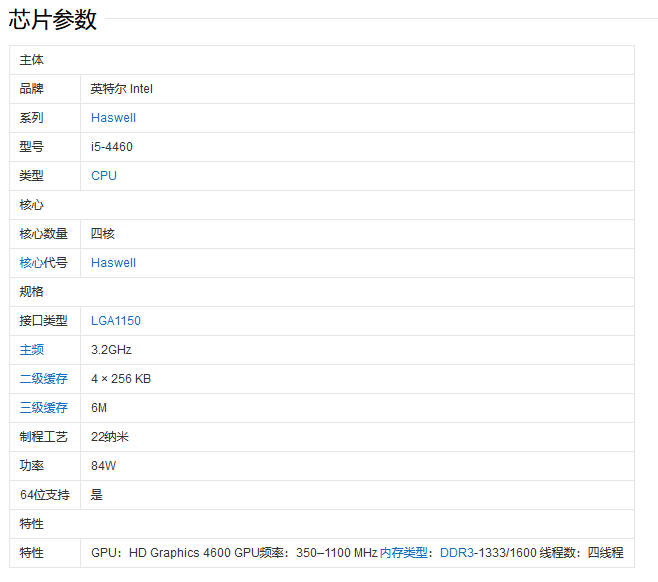This screenshot has width=658, height=582.
Task: Click the i5-4460 model value
Action: [112, 147]
